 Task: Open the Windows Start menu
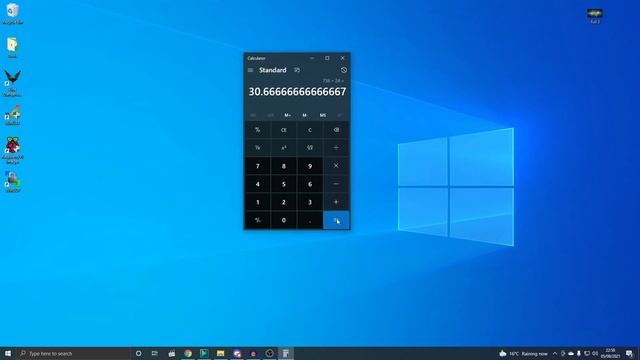[8, 353]
